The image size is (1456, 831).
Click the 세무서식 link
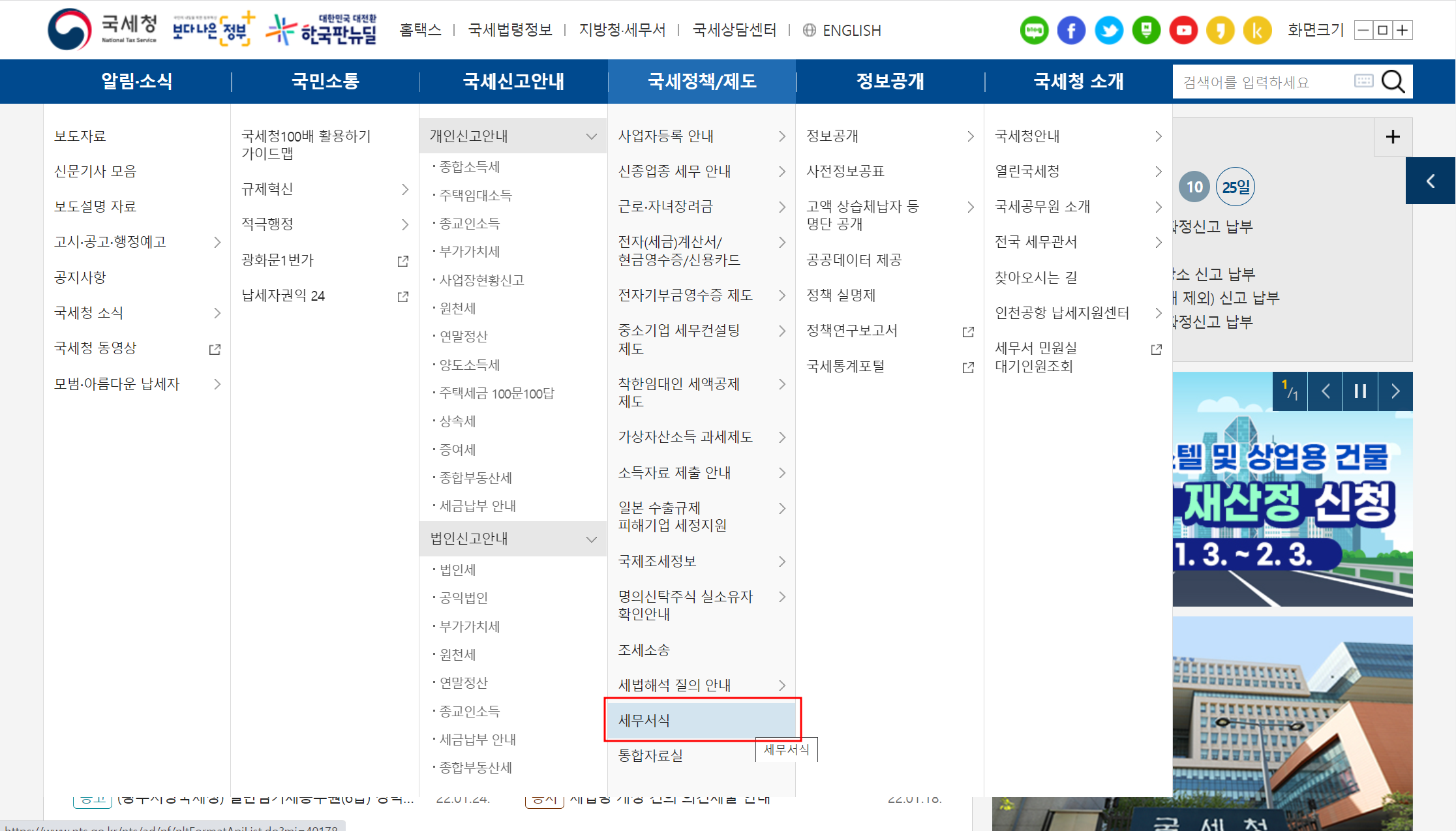tap(645, 720)
